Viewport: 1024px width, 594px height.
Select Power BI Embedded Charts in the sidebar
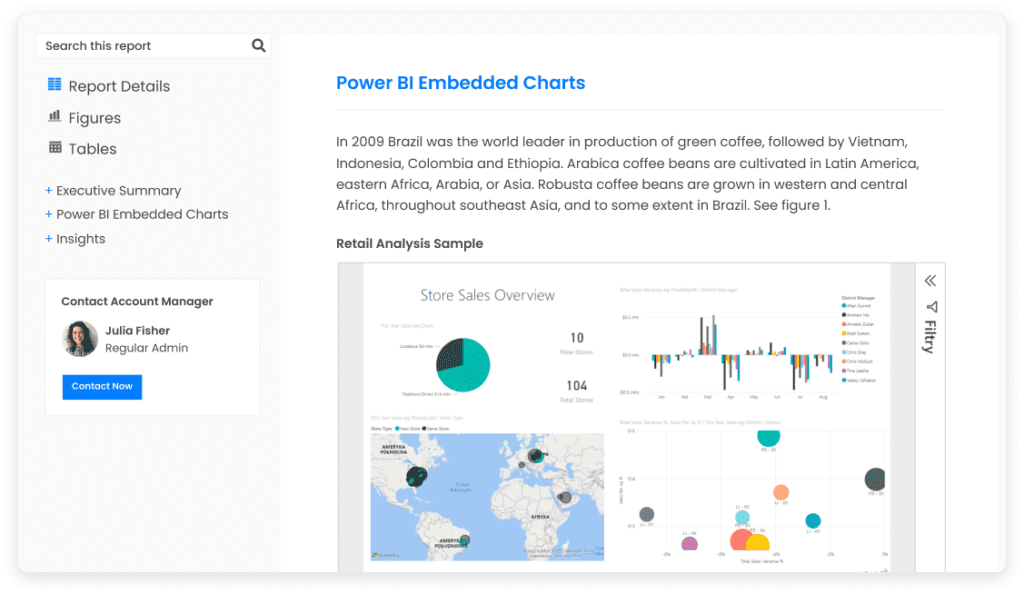coord(137,214)
